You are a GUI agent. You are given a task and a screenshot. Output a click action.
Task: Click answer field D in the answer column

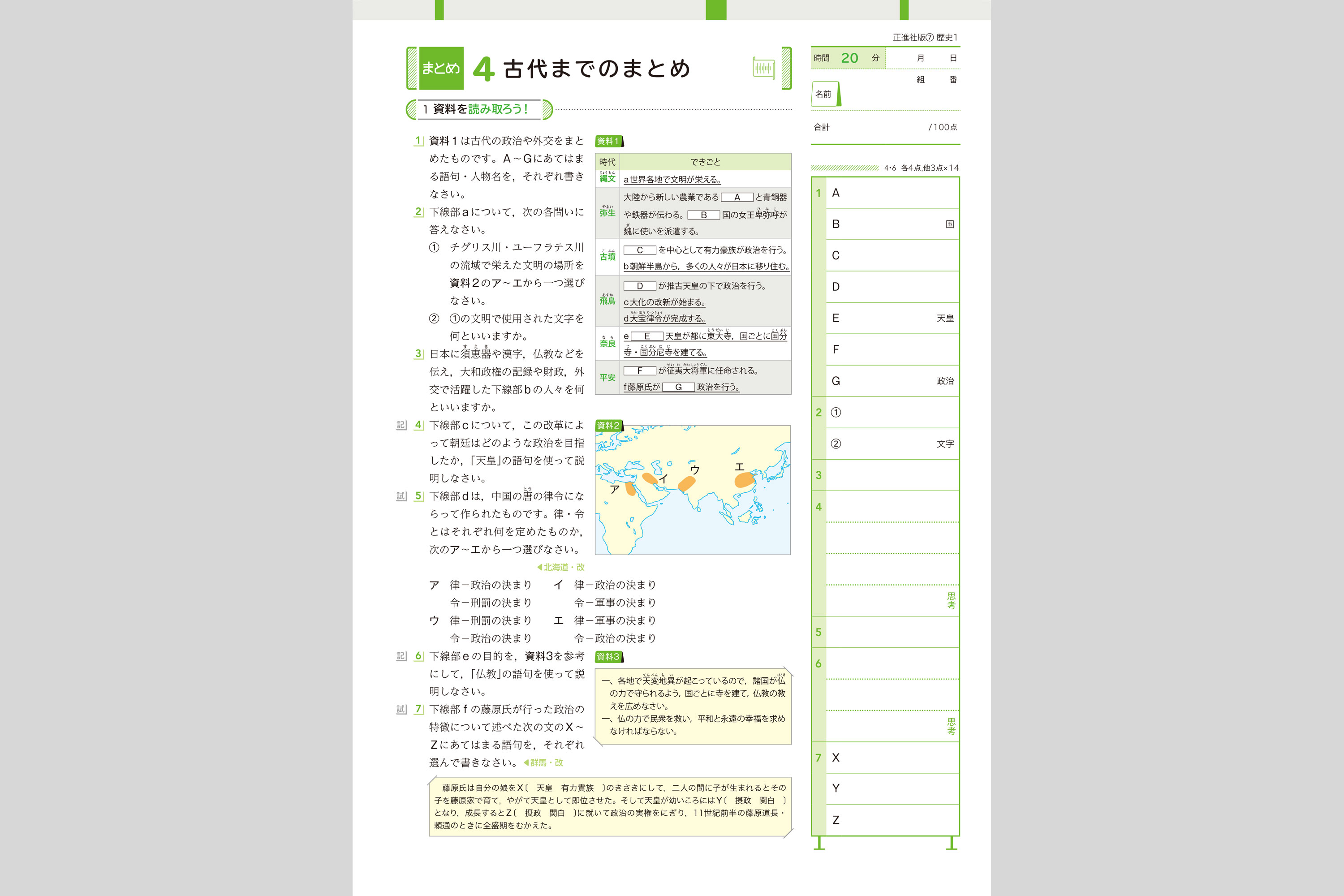click(x=892, y=287)
